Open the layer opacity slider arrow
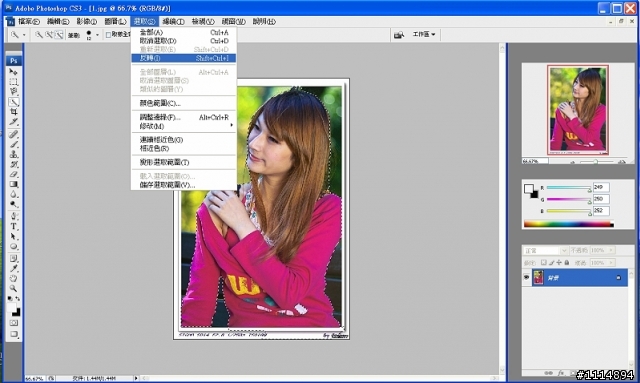The height and width of the screenshot is (383, 640). point(611,250)
